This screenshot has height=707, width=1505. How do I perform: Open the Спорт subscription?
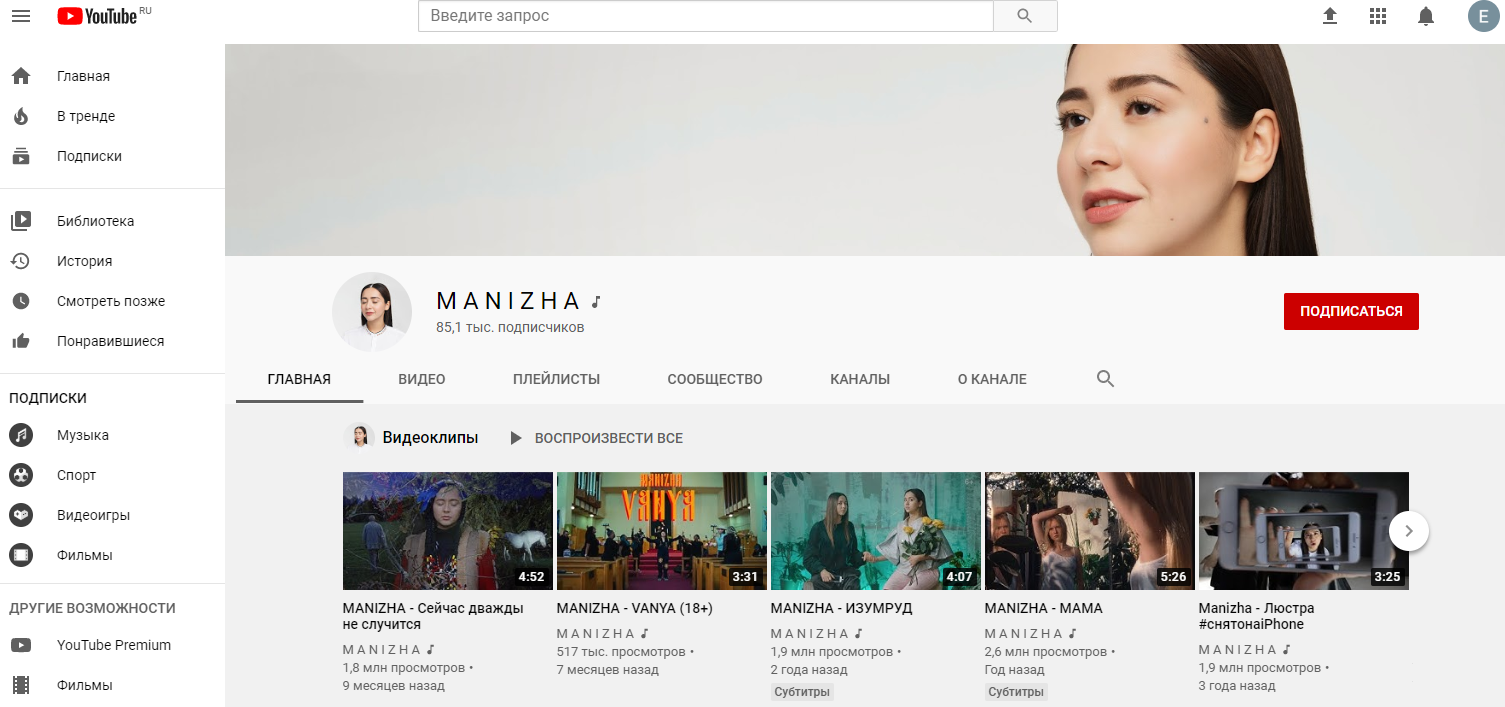(x=112, y=475)
